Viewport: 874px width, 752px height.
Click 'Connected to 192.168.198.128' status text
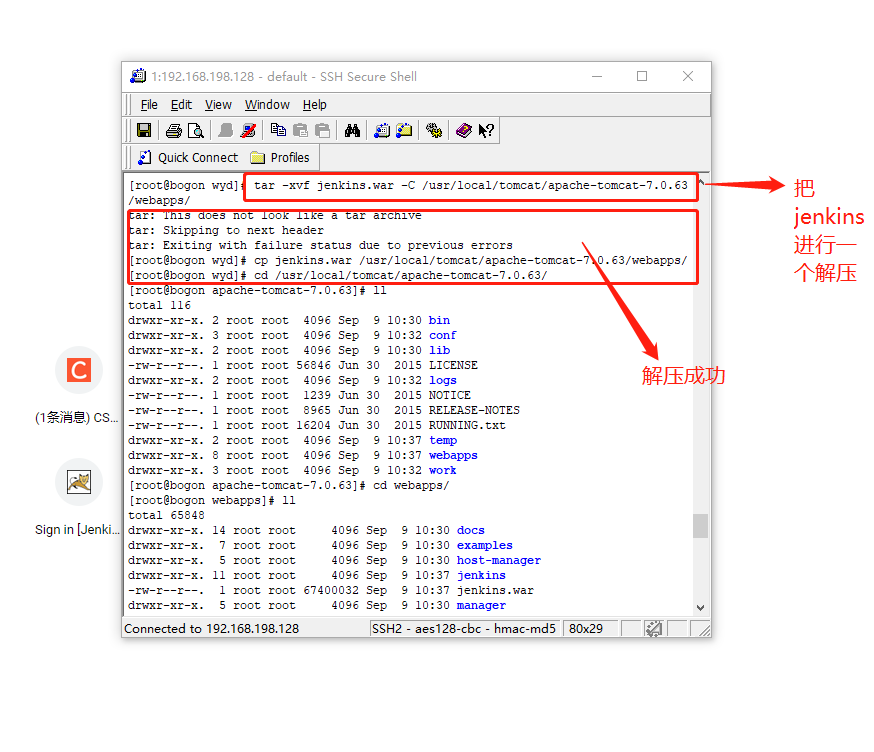212,629
